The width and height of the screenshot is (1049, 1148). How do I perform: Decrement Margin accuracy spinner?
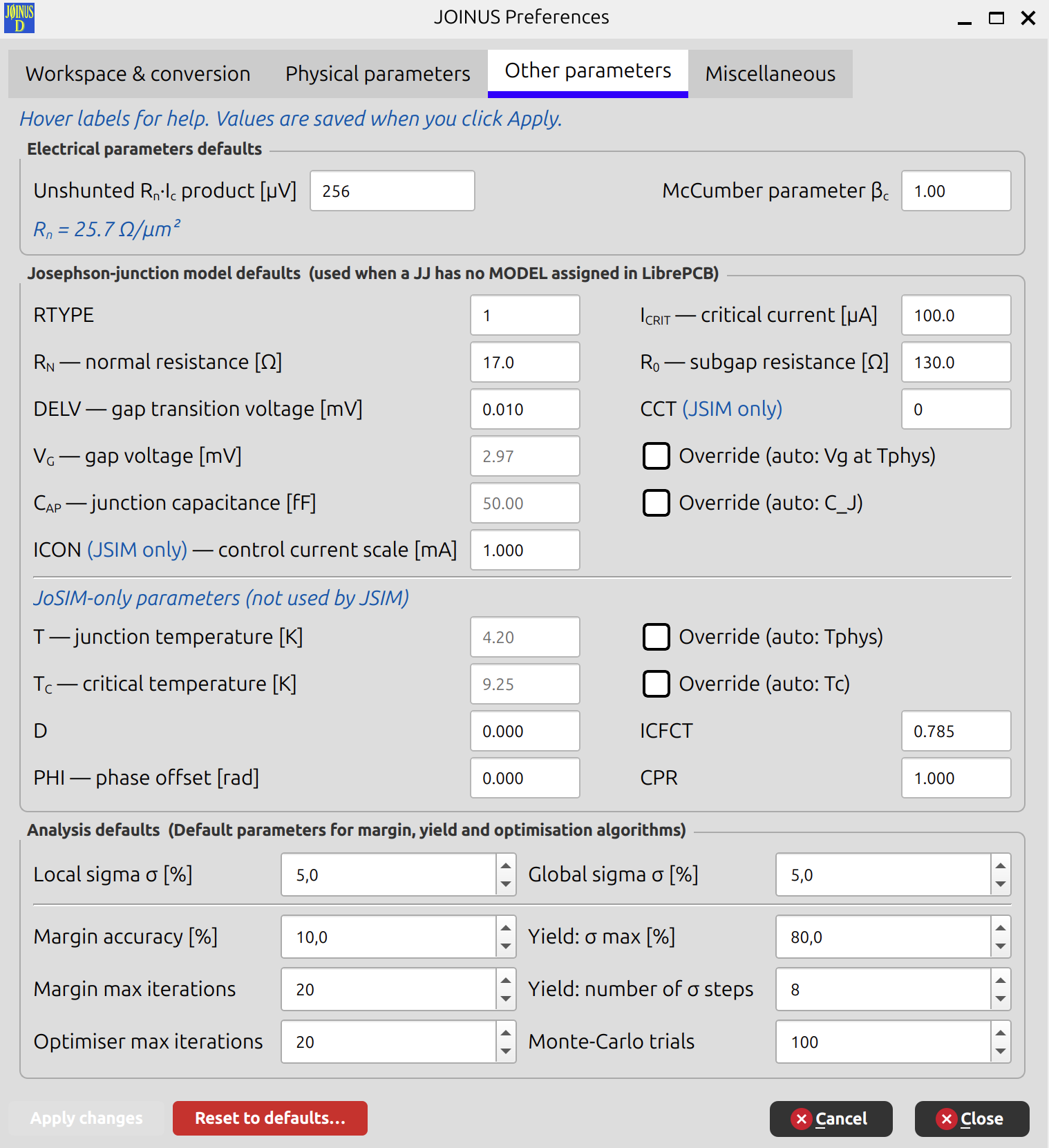pos(506,946)
